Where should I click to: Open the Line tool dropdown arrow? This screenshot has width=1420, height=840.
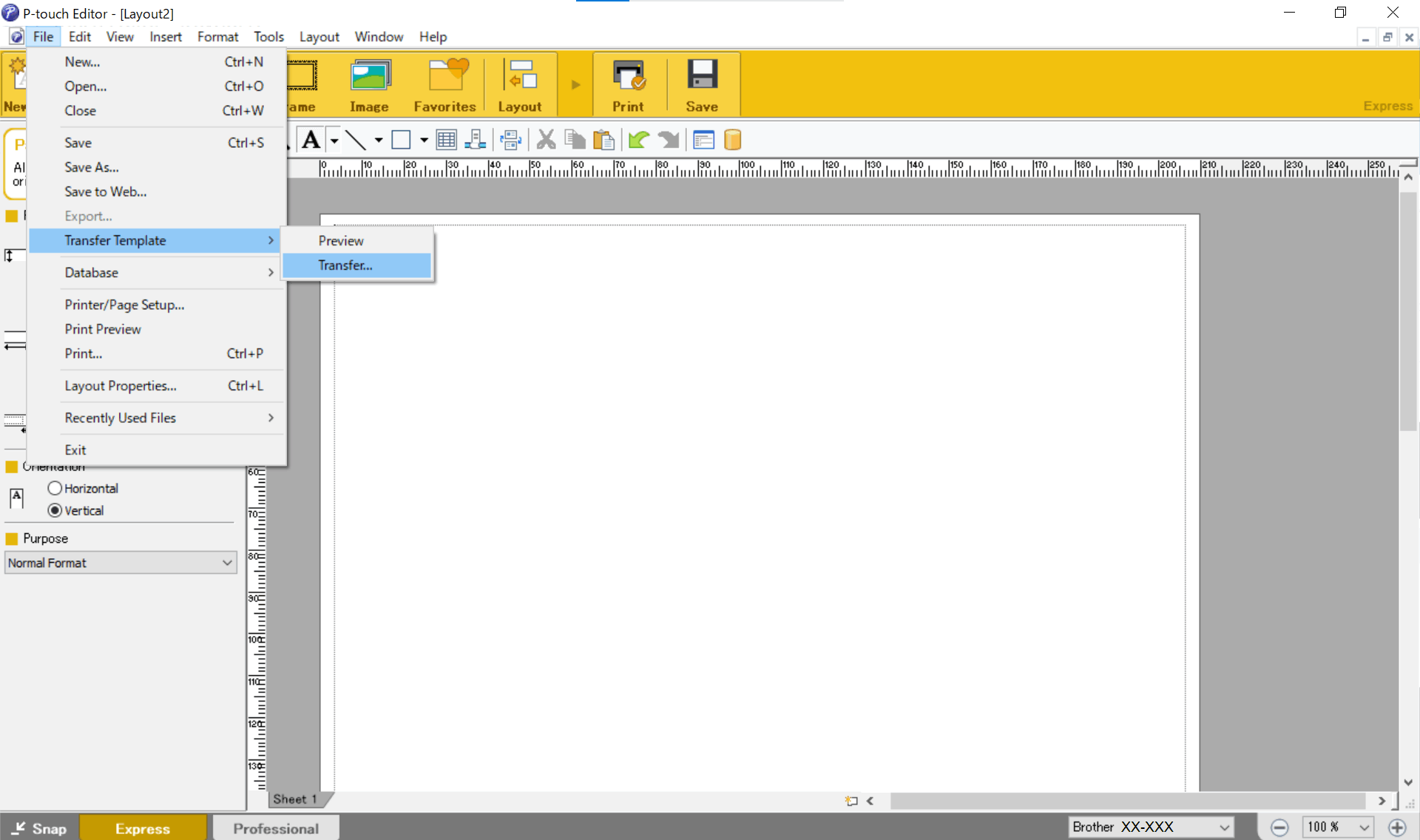[379, 140]
